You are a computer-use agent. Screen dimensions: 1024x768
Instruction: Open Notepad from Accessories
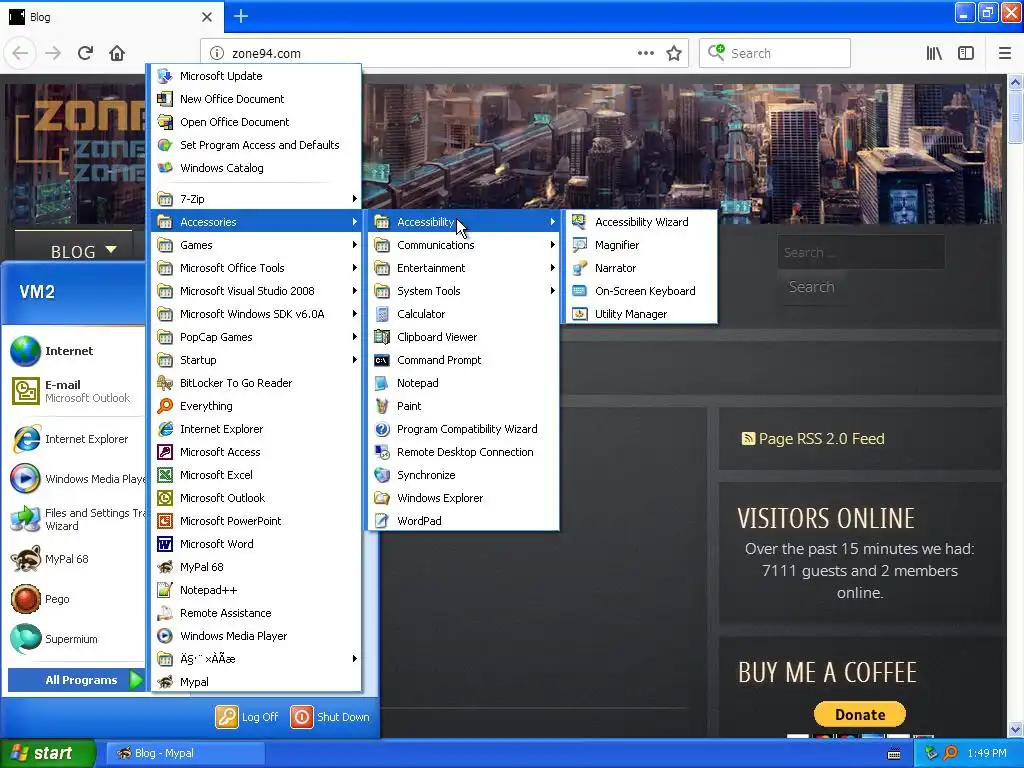click(x=463, y=383)
